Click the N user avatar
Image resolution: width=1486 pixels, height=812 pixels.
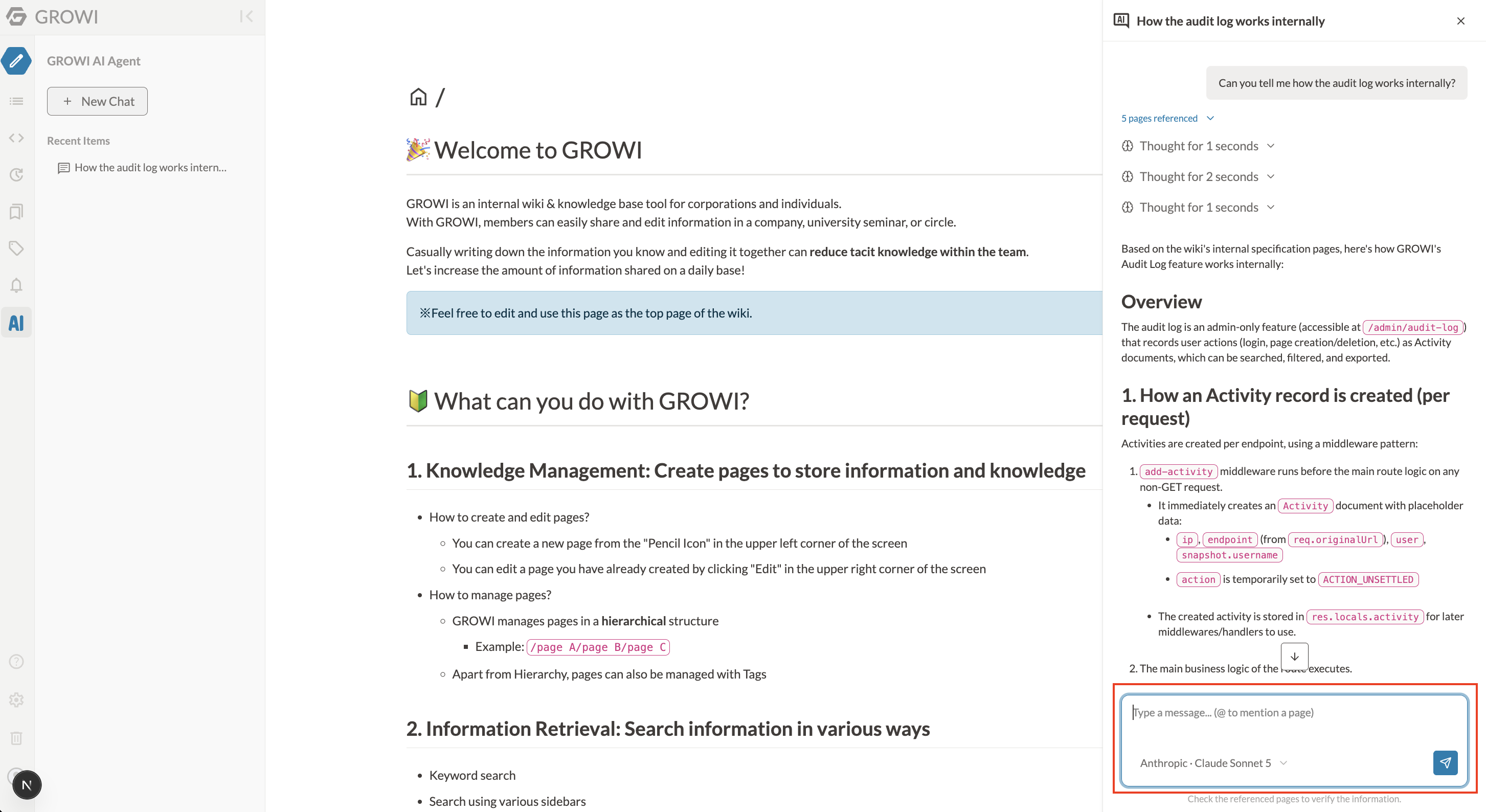click(x=27, y=785)
